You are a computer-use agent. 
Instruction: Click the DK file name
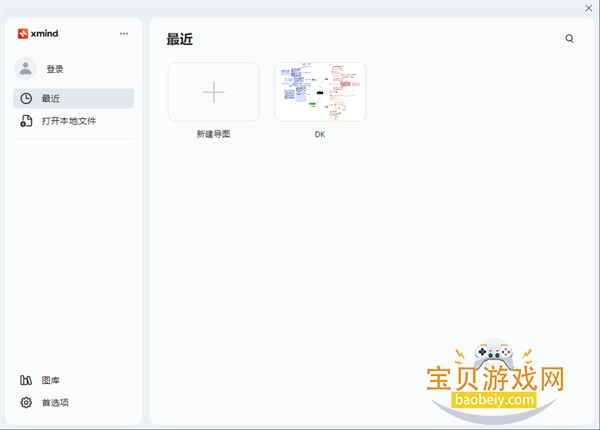pos(320,134)
